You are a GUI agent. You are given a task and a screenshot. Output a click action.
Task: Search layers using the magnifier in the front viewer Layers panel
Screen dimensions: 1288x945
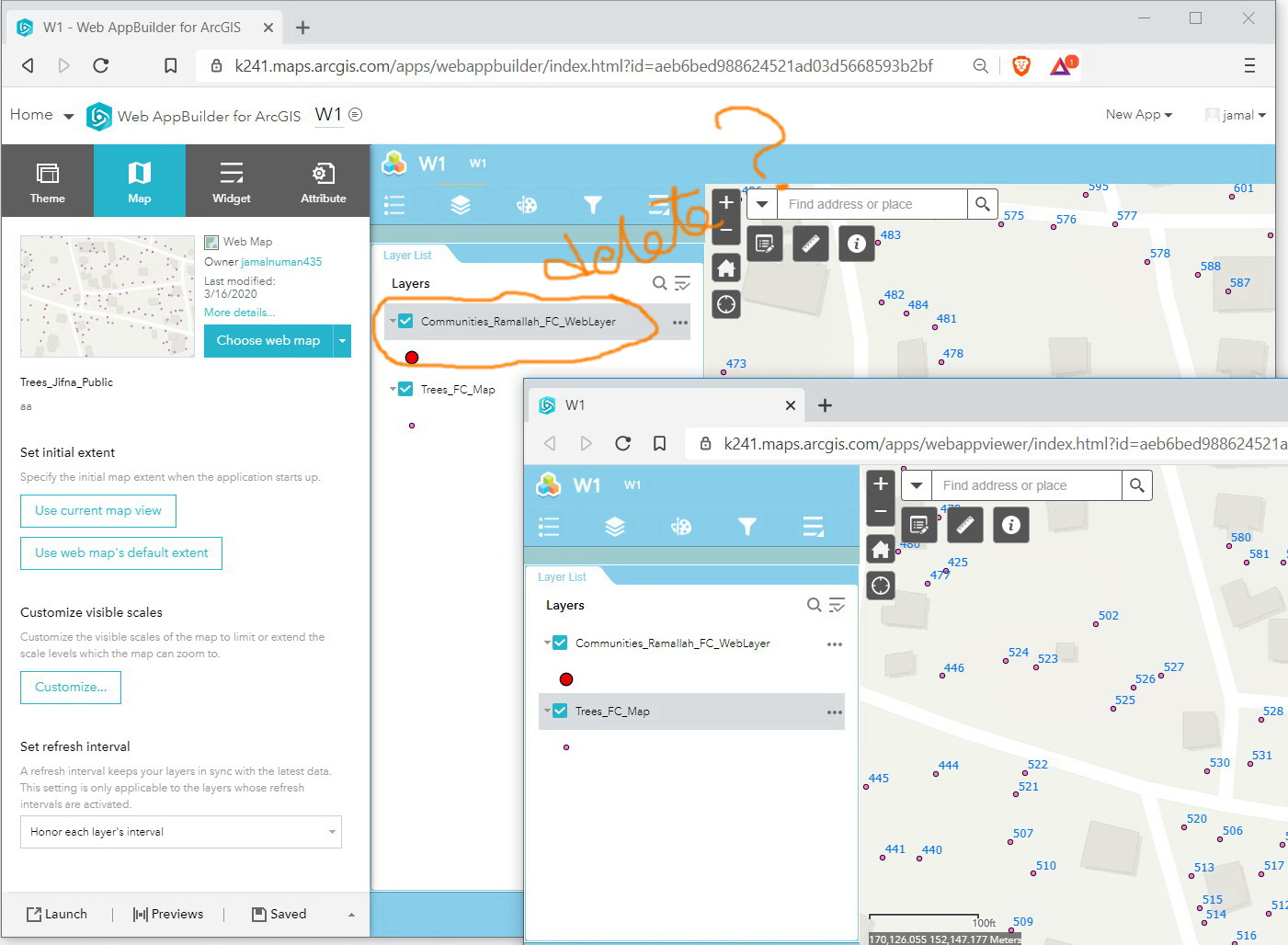[814, 605]
